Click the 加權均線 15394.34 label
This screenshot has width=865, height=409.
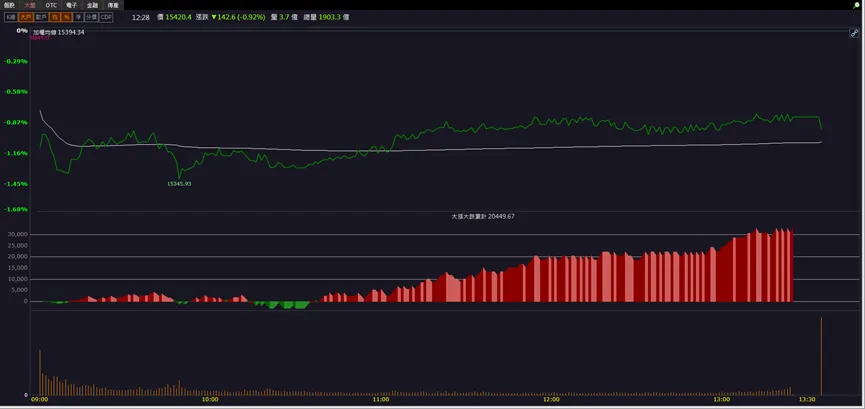(58, 32)
